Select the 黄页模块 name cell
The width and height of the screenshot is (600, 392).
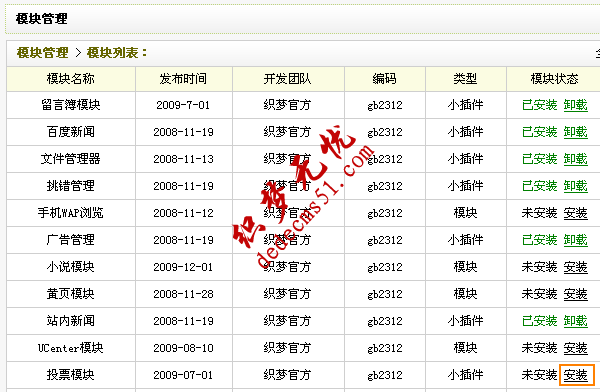[x=71, y=294]
